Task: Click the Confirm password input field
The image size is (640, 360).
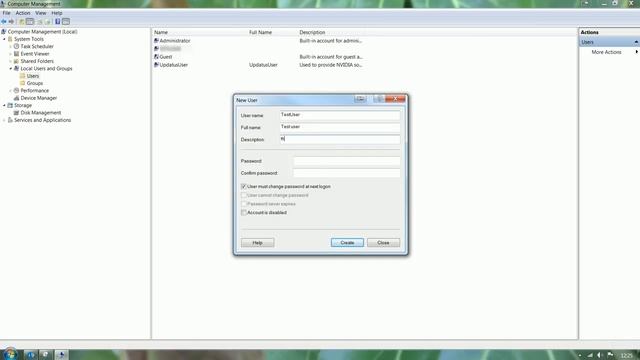Action: [x=347, y=173]
